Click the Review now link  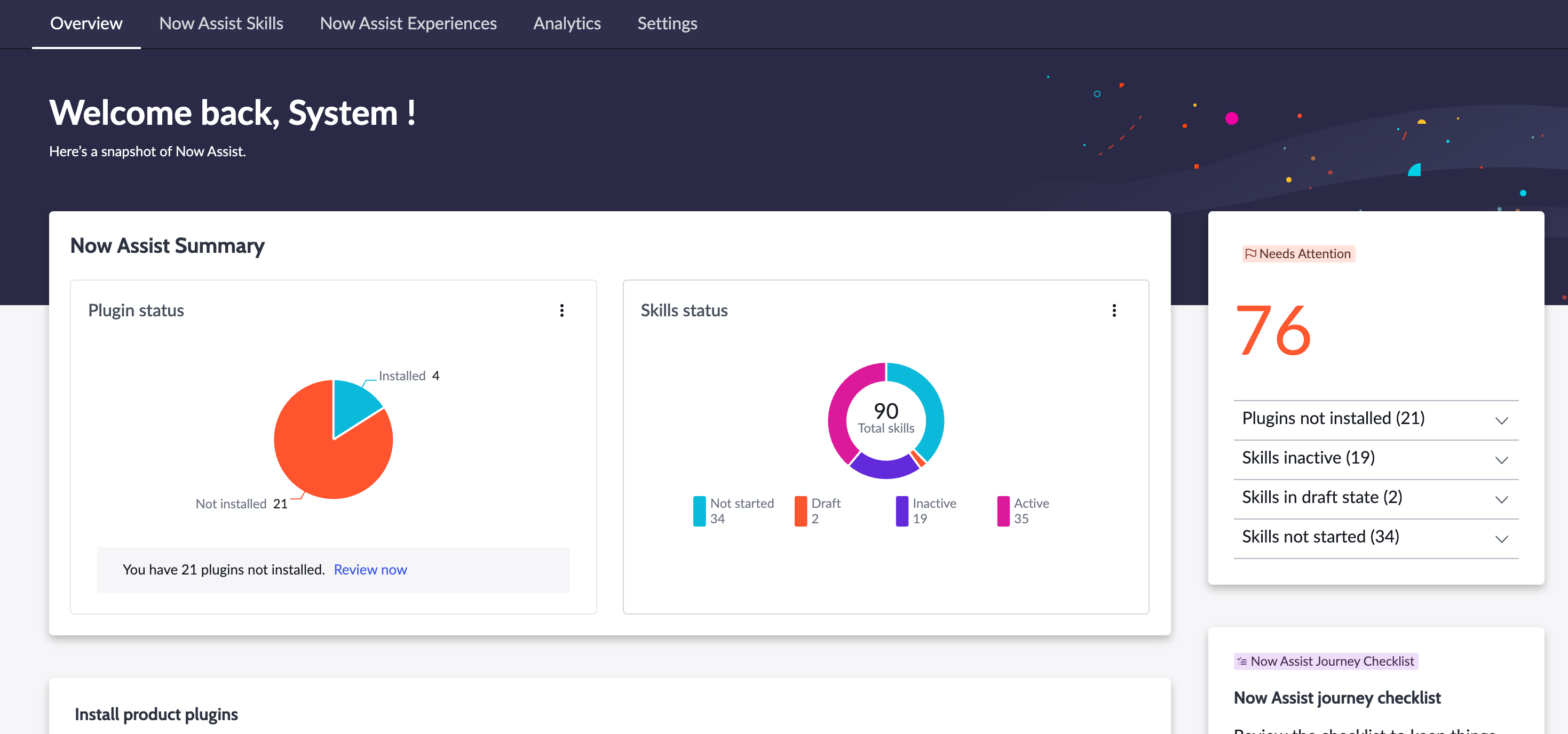(370, 569)
